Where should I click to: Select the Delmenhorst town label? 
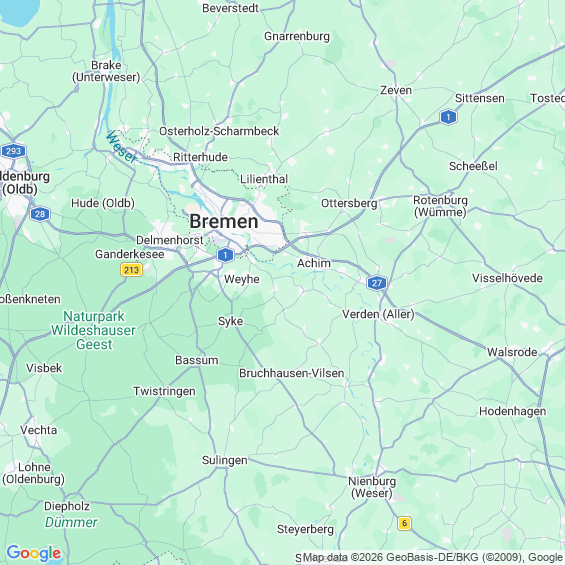[x=170, y=240]
